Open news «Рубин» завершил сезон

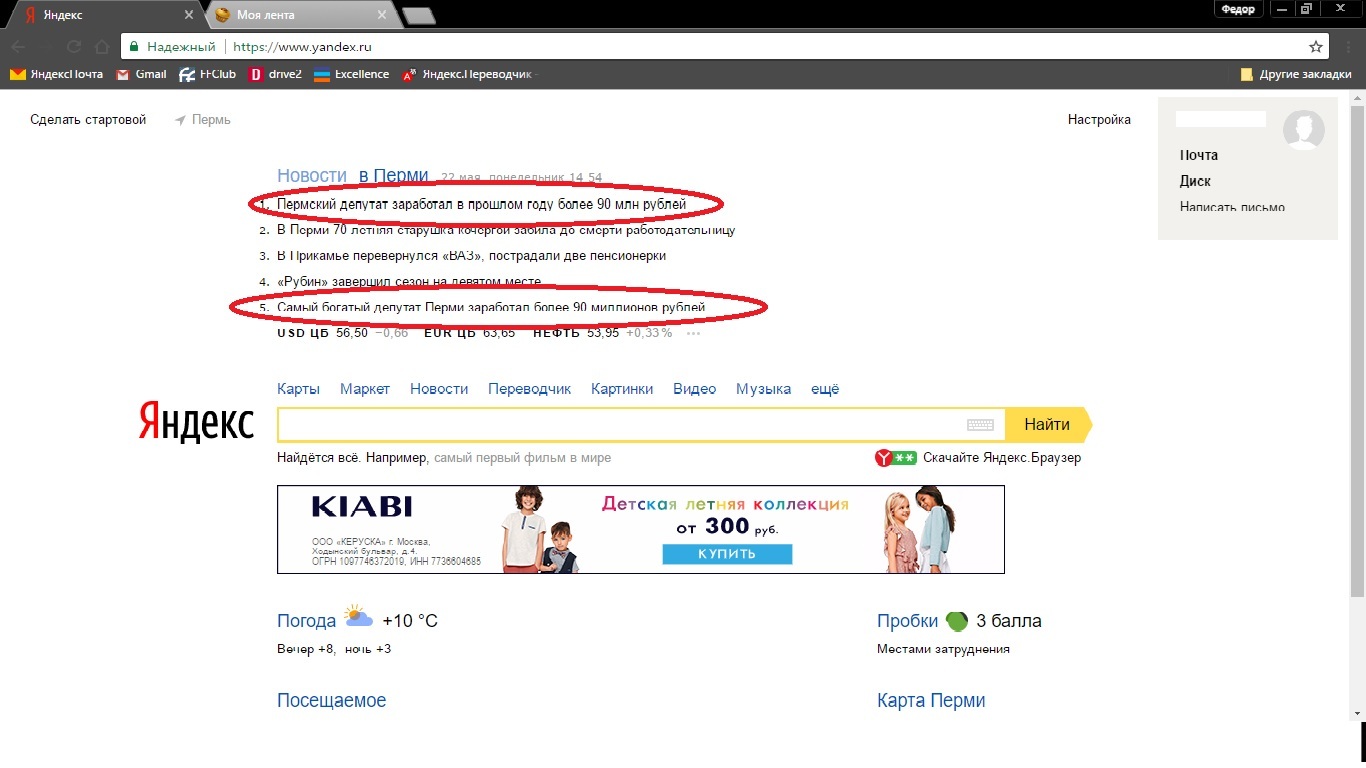click(x=409, y=282)
